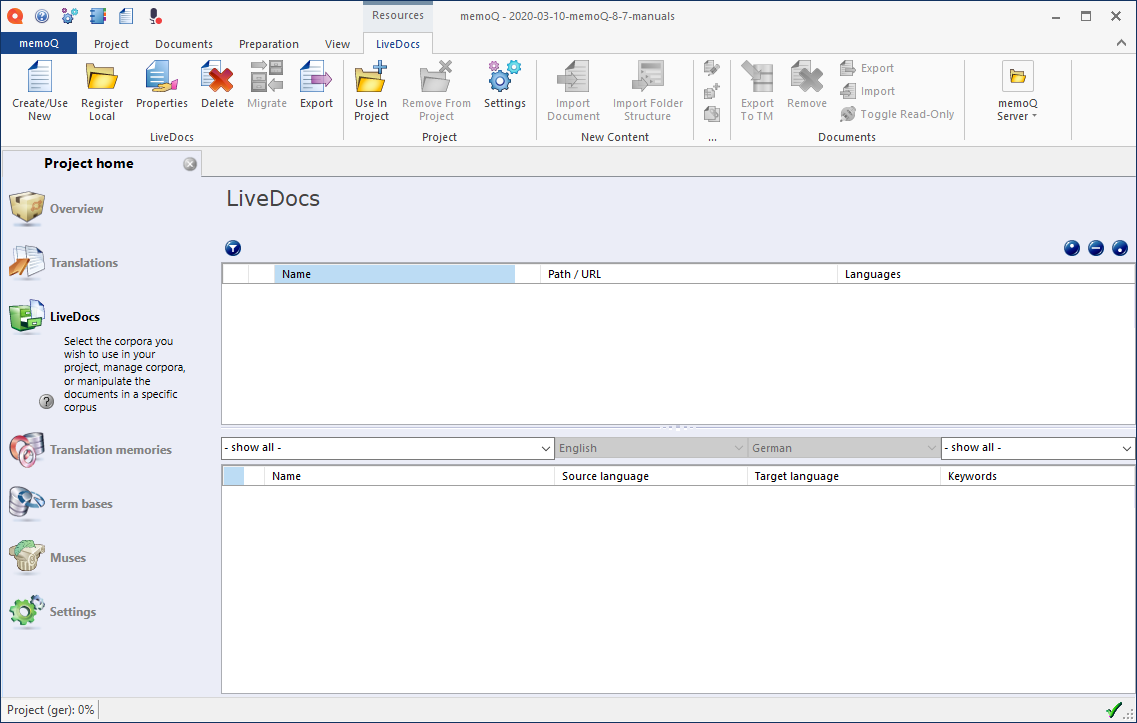Open the memoQ ribbon tab
Image resolution: width=1137 pixels, height=723 pixels.
[x=39, y=44]
